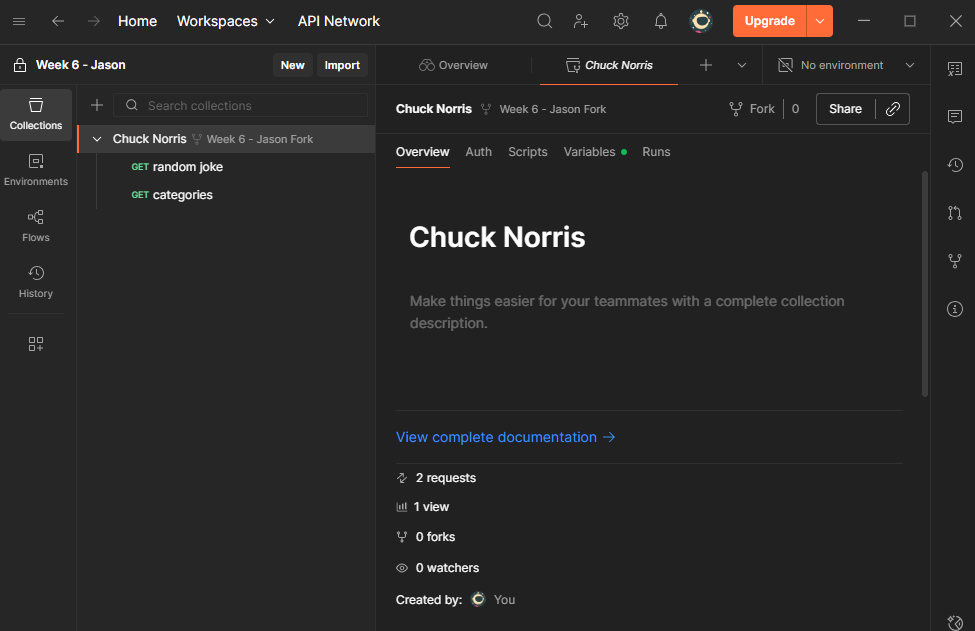This screenshot has height=631, width=975.
Task: Click the Share button
Action: coord(845,109)
